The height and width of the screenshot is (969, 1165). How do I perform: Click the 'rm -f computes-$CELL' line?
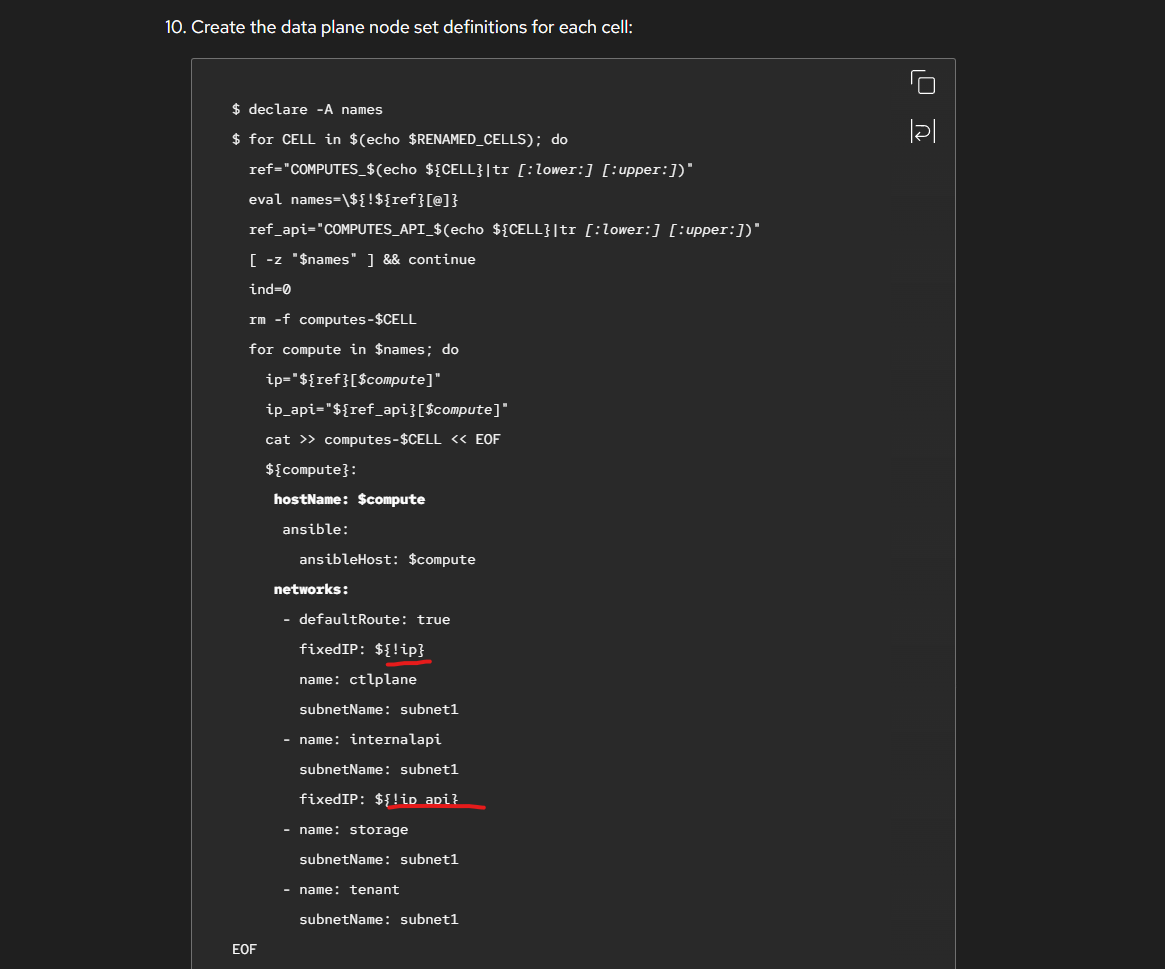tap(332, 319)
